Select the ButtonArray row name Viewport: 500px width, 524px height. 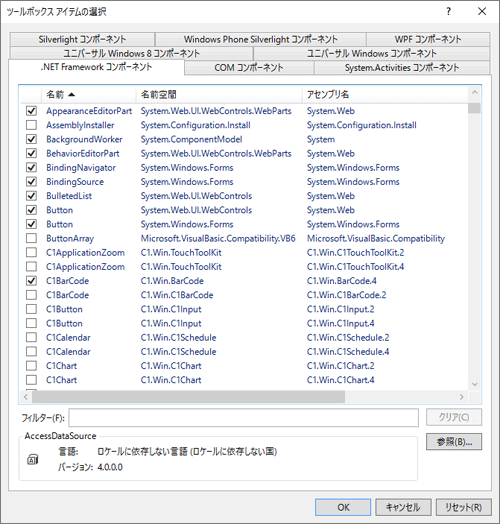tap(70, 239)
